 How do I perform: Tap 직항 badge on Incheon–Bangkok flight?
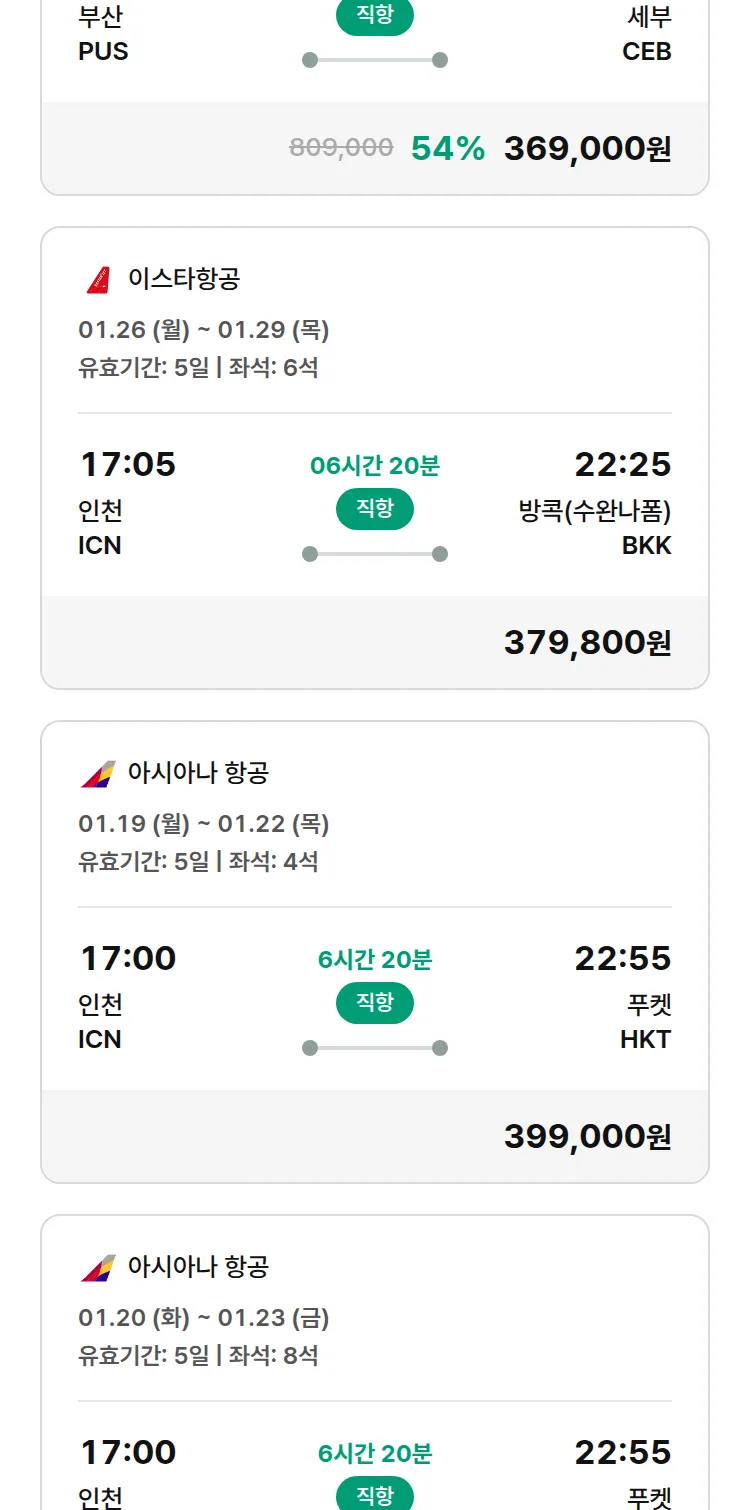pos(375,509)
